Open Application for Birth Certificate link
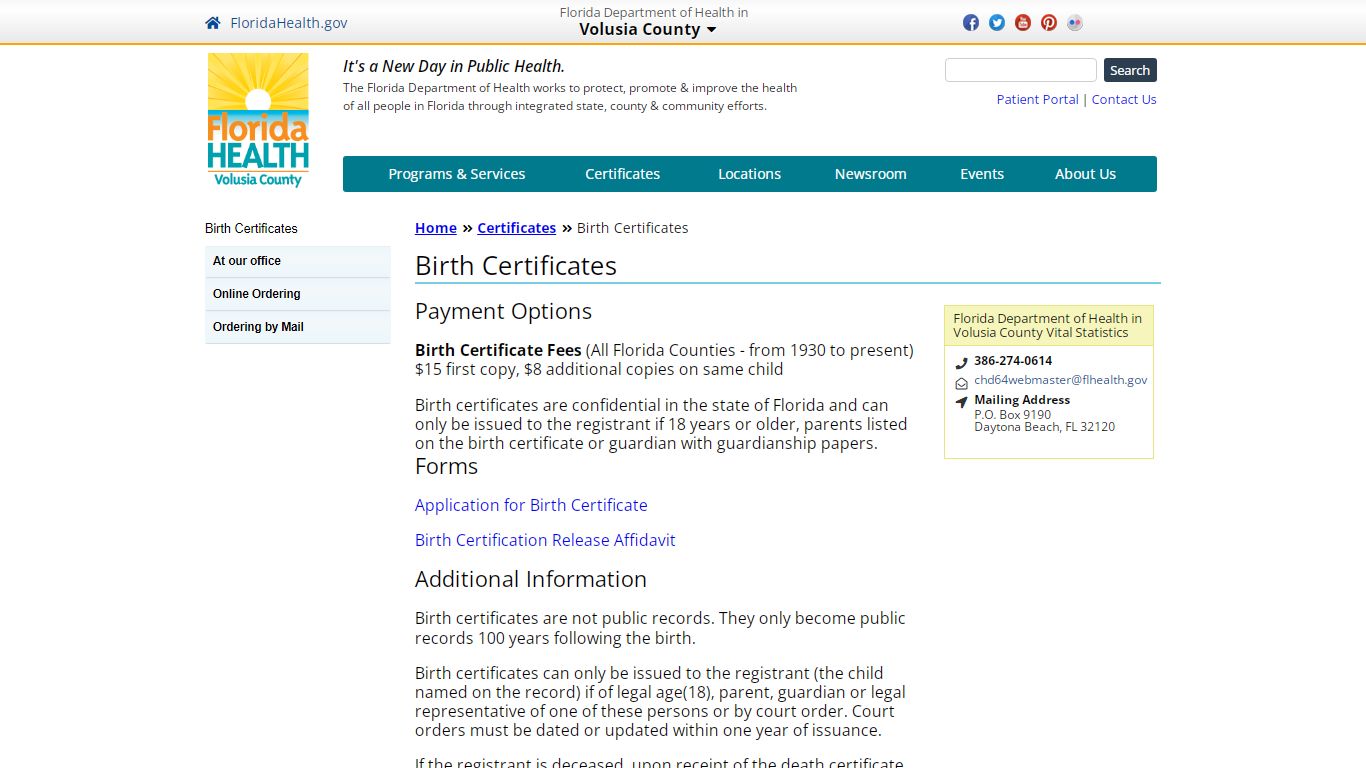 531,505
